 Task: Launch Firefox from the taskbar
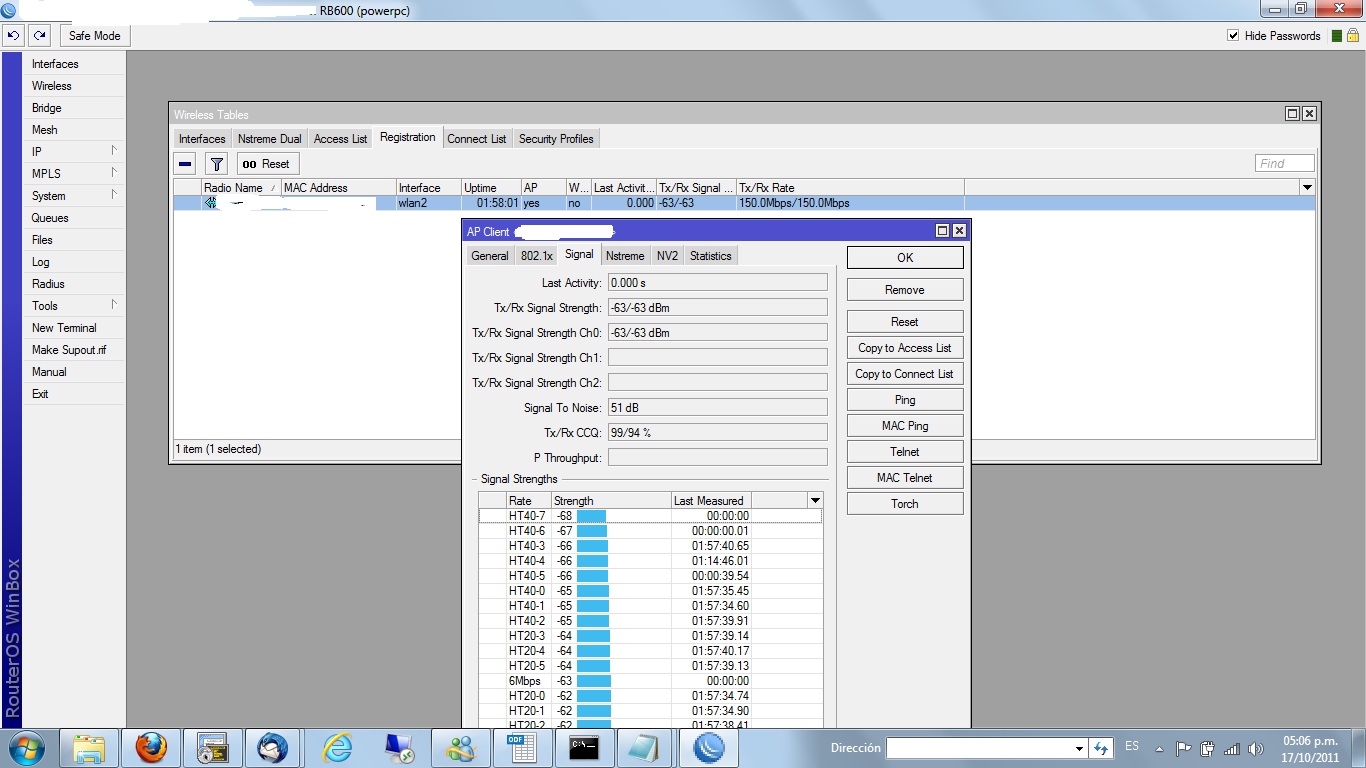tap(151, 748)
